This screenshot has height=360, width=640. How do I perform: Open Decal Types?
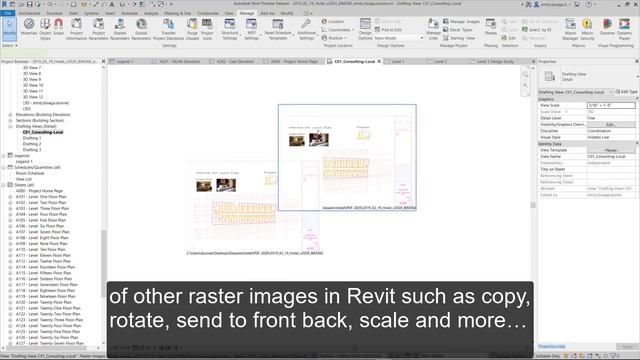click(x=458, y=30)
